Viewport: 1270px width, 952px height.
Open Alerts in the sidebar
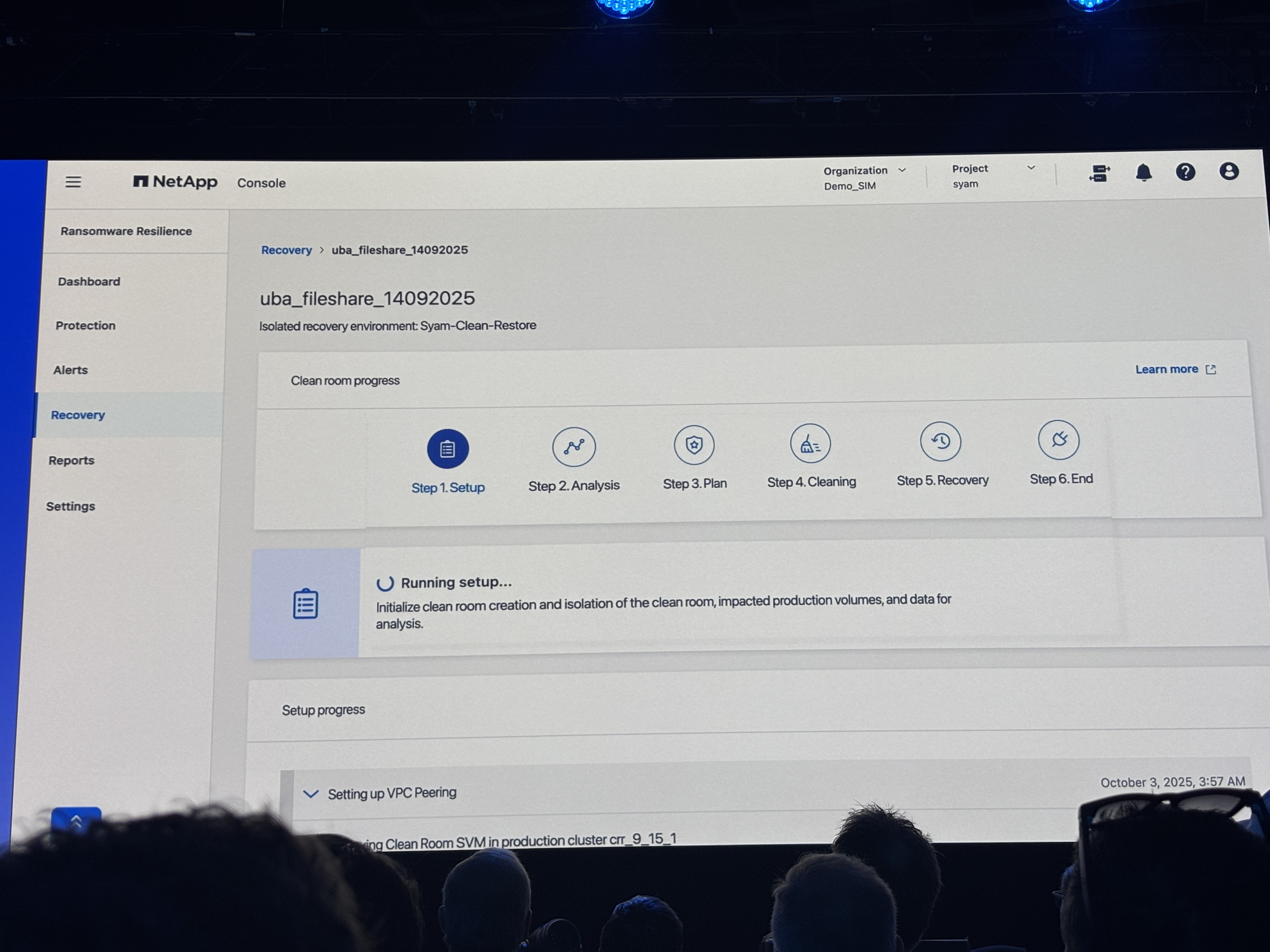coord(71,370)
